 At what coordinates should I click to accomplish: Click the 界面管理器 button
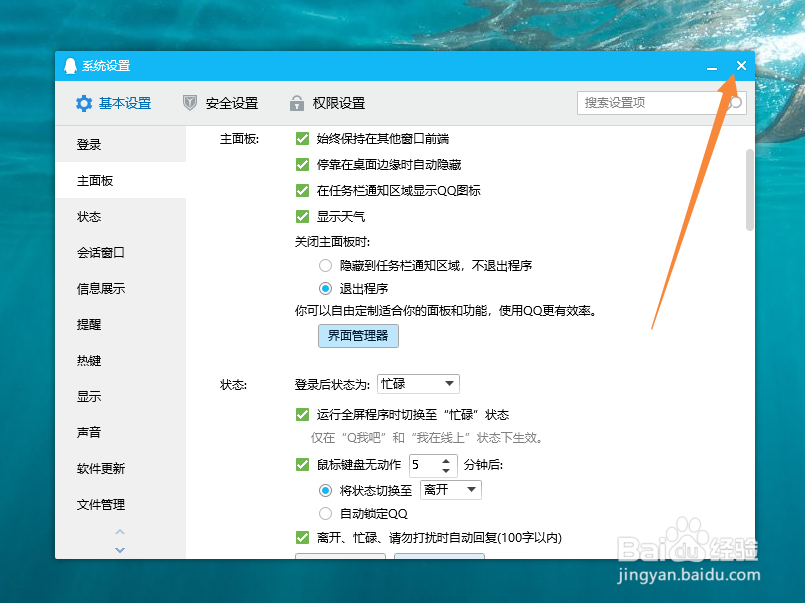point(358,336)
